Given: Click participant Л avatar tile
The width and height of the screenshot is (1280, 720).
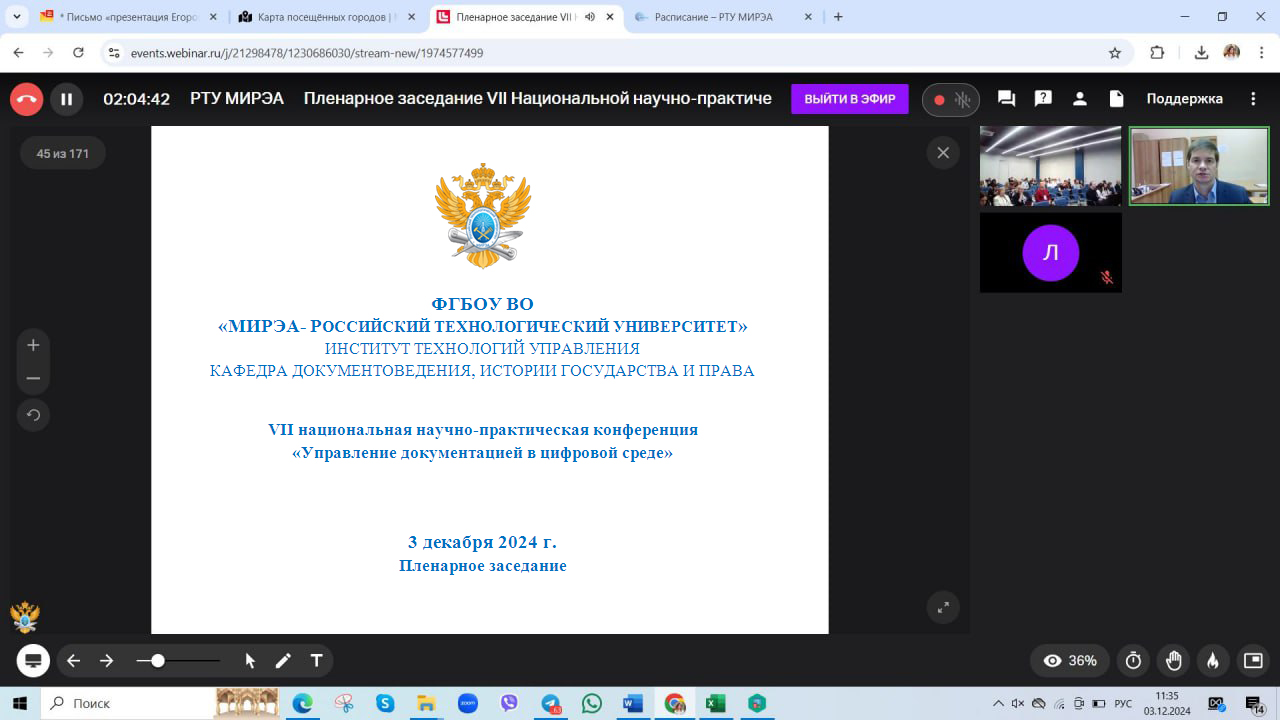Looking at the screenshot, I should click(1050, 252).
